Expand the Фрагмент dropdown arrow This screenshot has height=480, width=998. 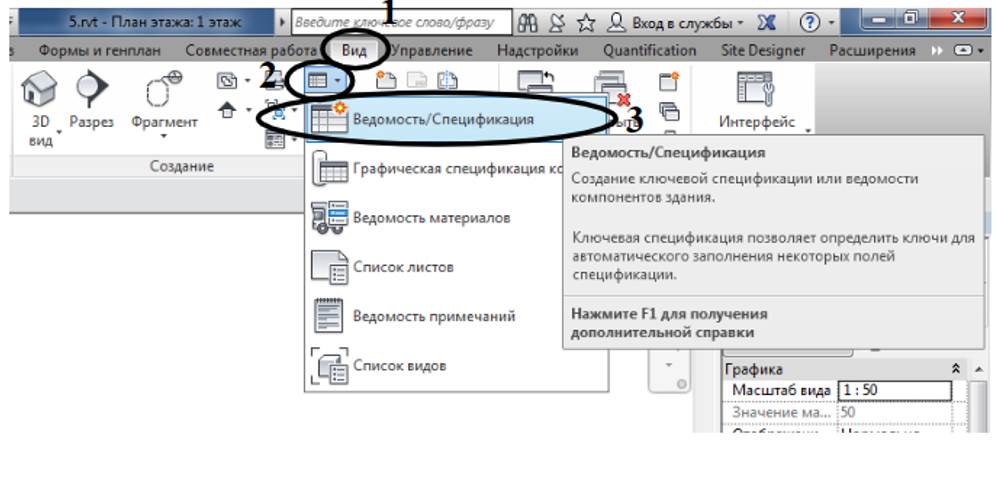164,136
